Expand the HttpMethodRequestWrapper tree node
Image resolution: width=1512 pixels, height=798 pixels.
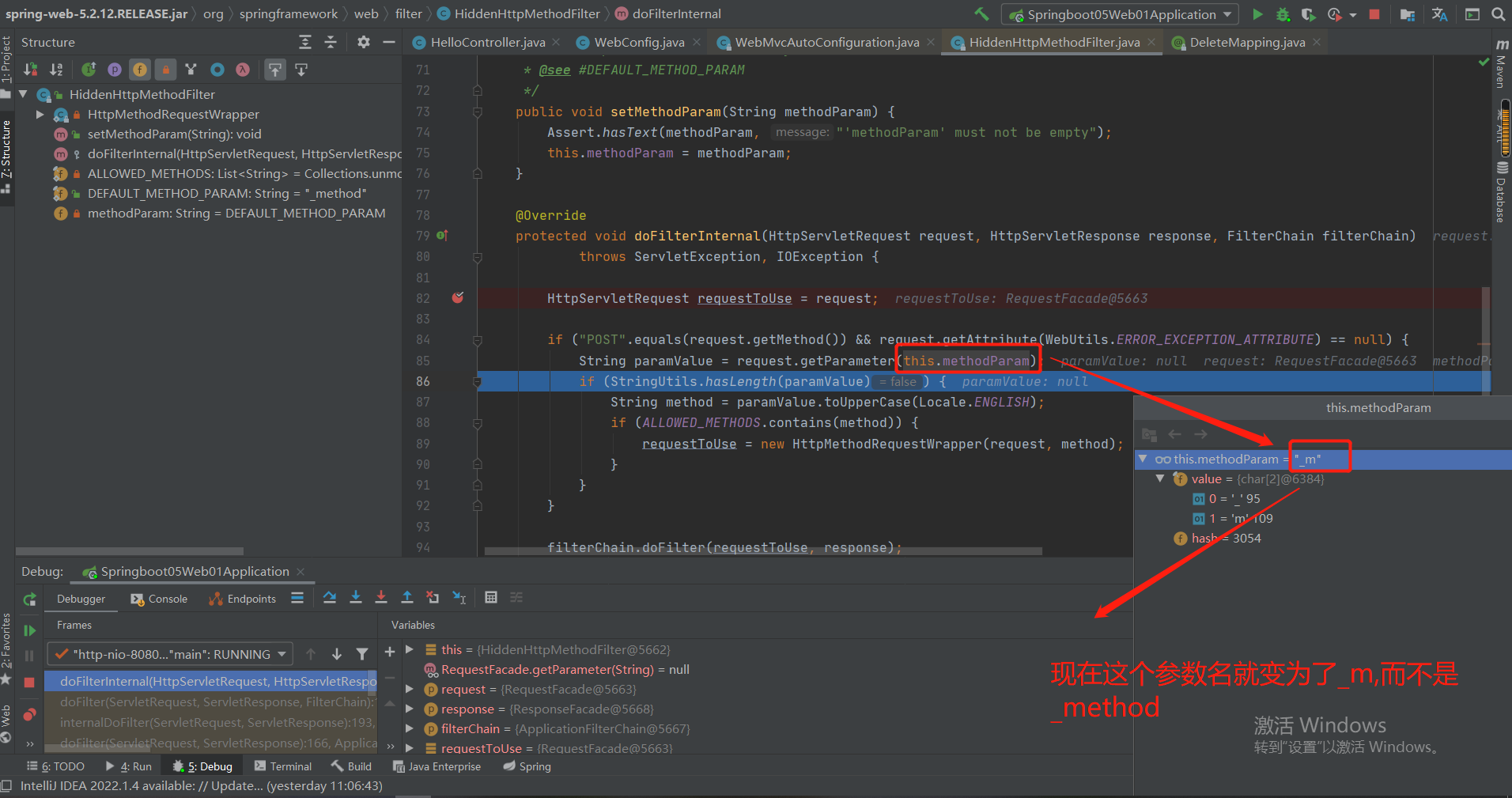click(40, 115)
